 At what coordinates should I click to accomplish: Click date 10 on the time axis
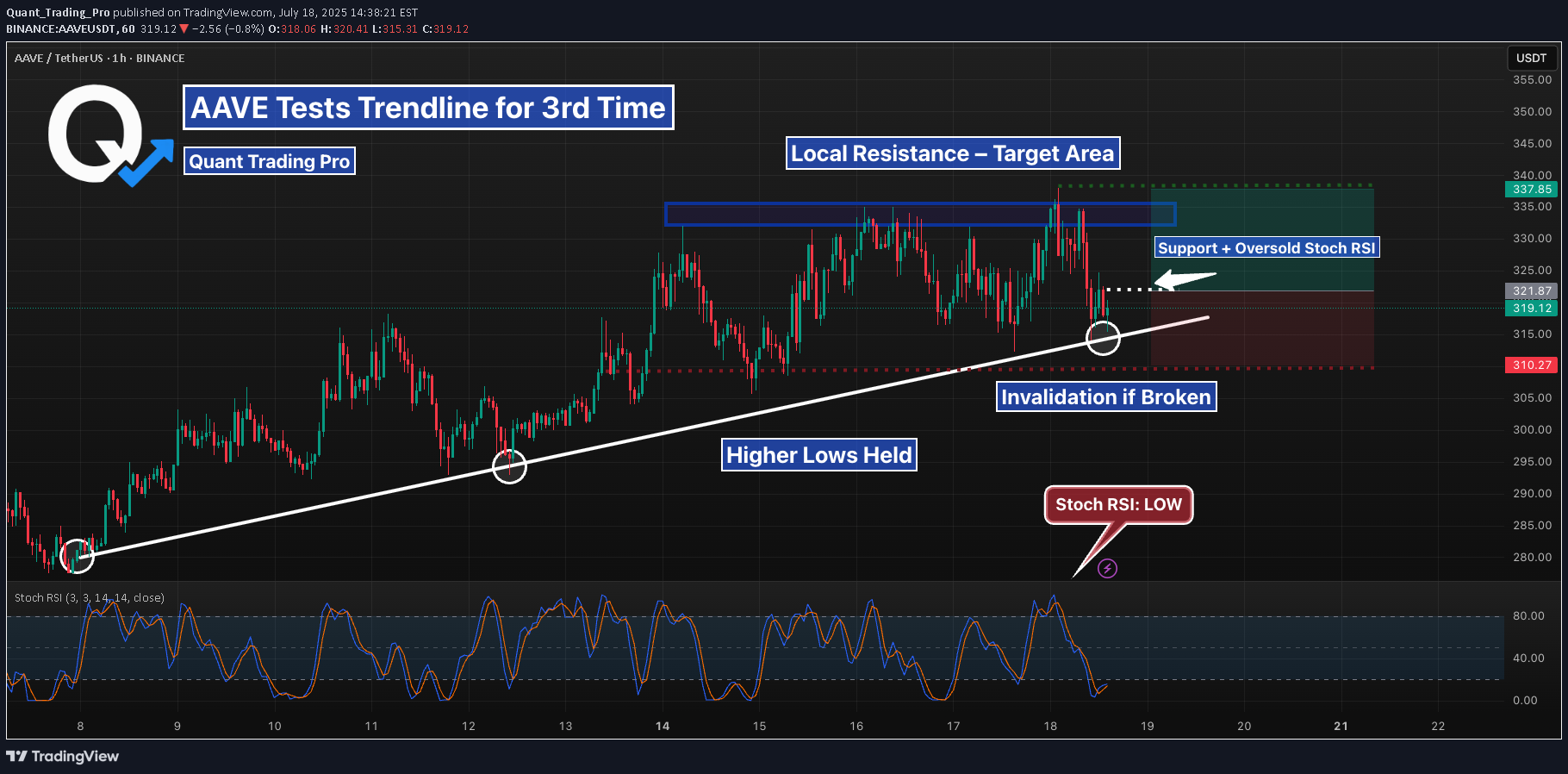275,726
